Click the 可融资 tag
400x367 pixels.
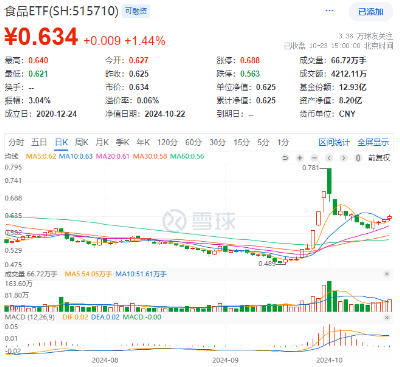click(x=136, y=11)
